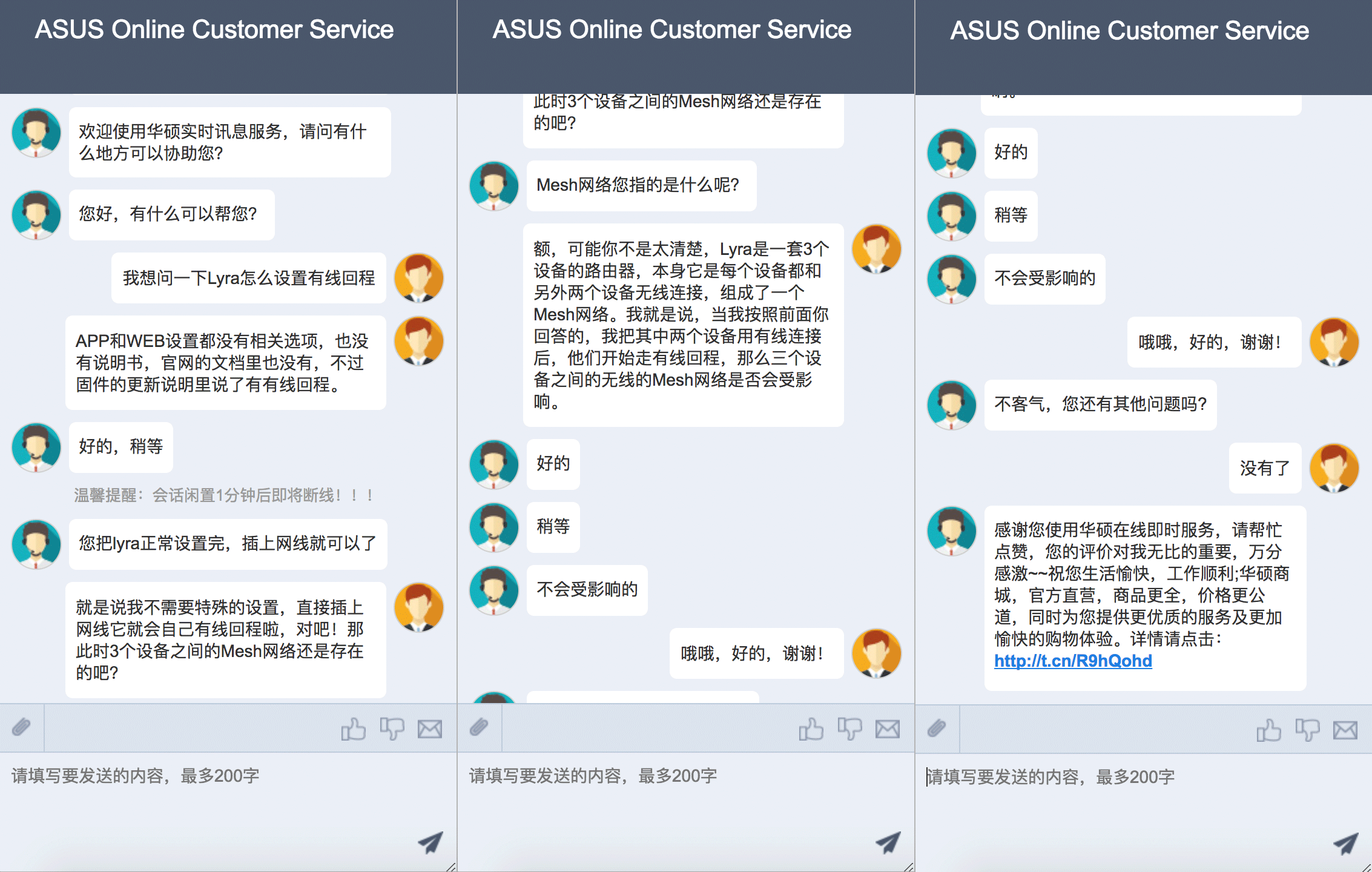The image size is (1372, 872).
Task: Click the attachment paperclip in the middle chat
Action: (479, 727)
